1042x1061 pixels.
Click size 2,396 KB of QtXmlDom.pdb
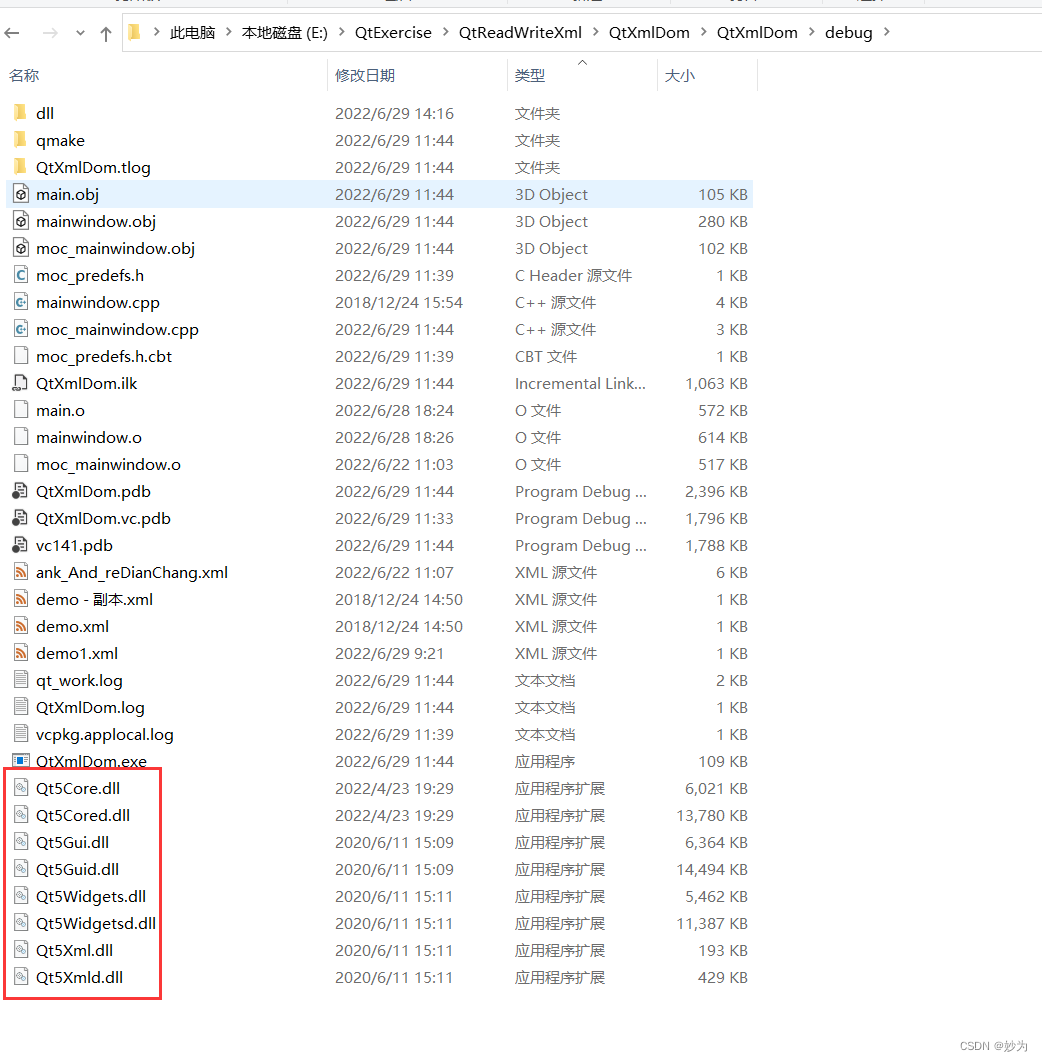point(716,491)
